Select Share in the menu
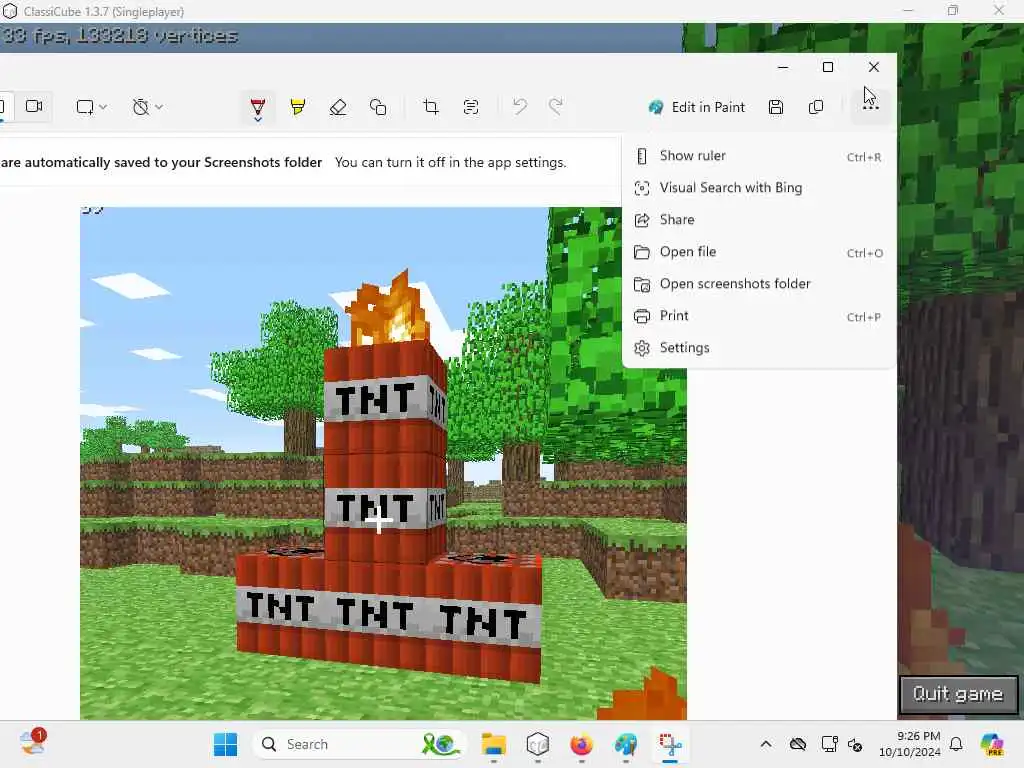 (759, 220)
